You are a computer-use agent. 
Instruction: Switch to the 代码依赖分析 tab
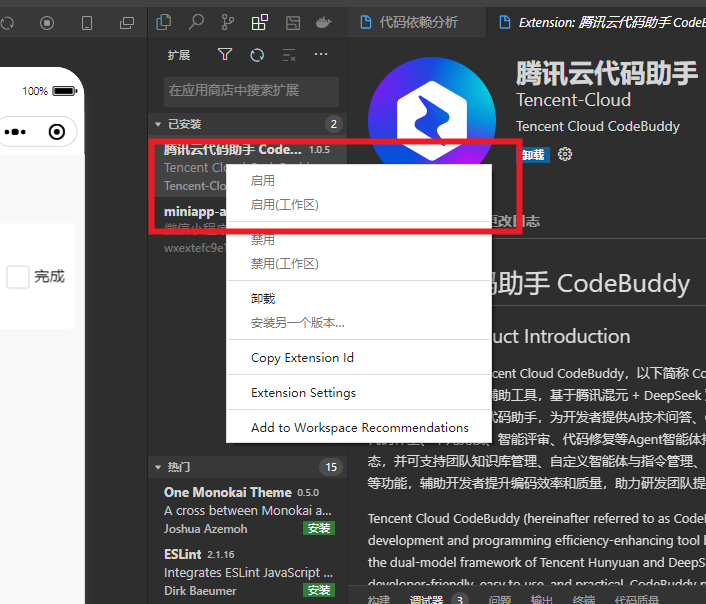(417, 22)
